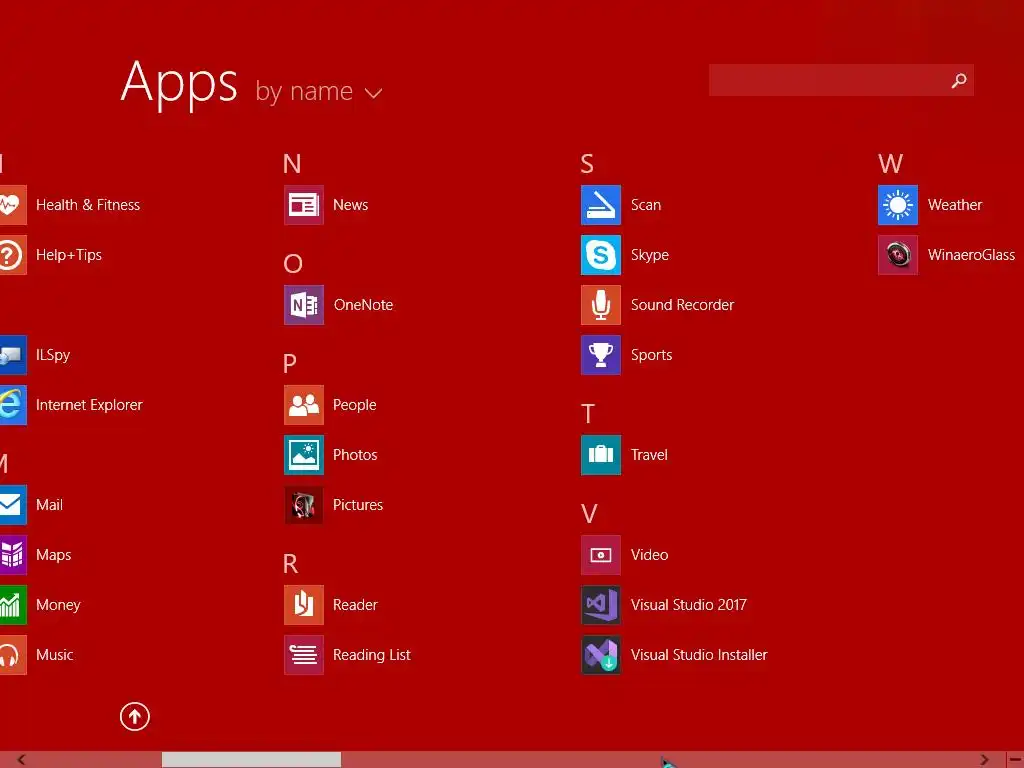This screenshot has height=768, width=1024.
Task: Click the sort chevron next to 'by name'
Action: [x=374, y=93]
